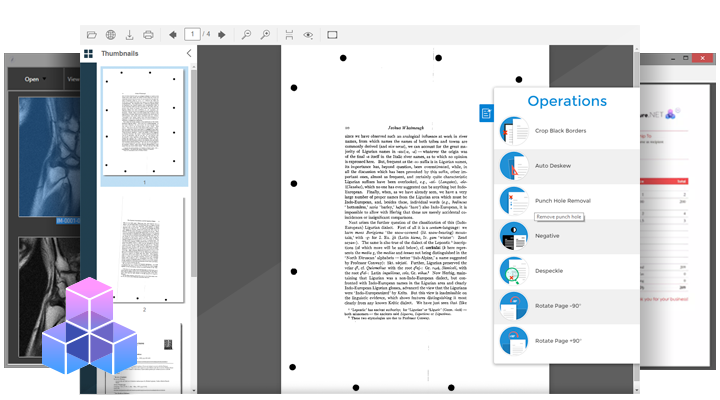This screenshot has width=720, height=400.
Task: Select the grayscale MRI image in left window
Action: pos(49,297)
